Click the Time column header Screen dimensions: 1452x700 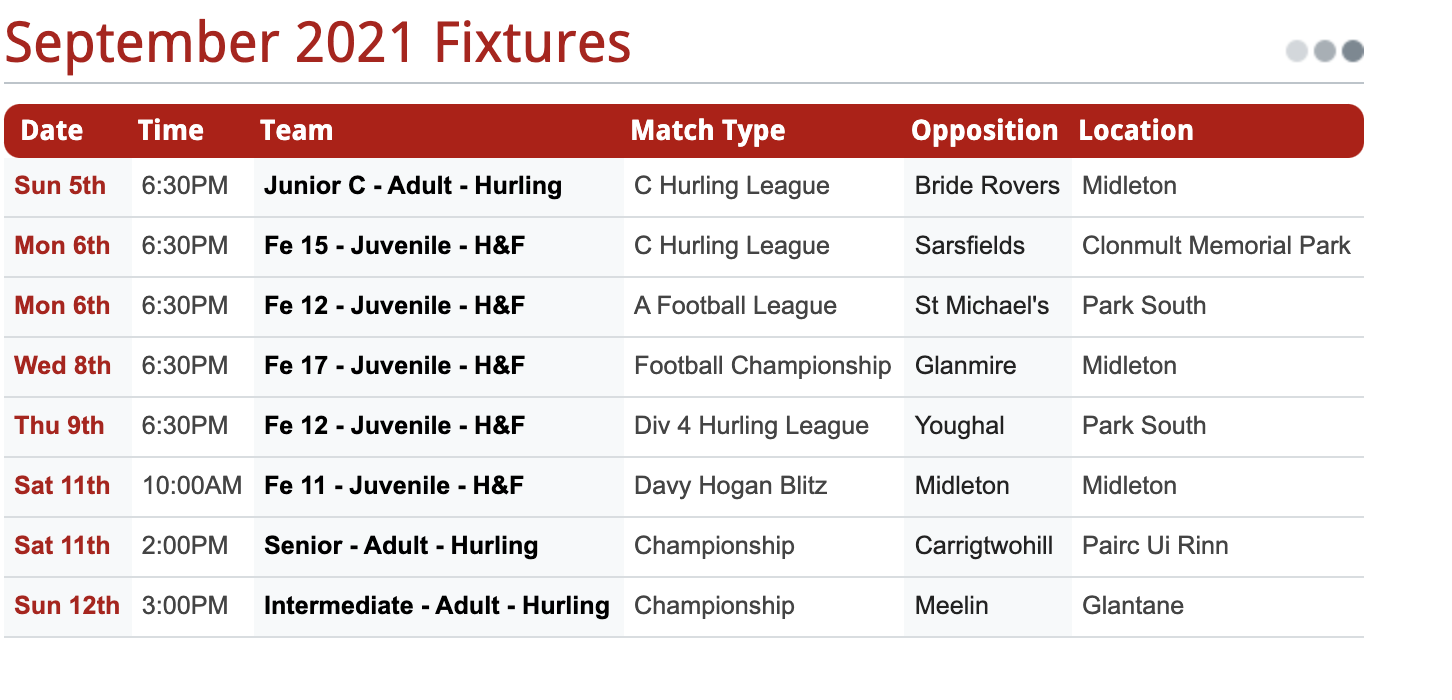coord(171,131)
